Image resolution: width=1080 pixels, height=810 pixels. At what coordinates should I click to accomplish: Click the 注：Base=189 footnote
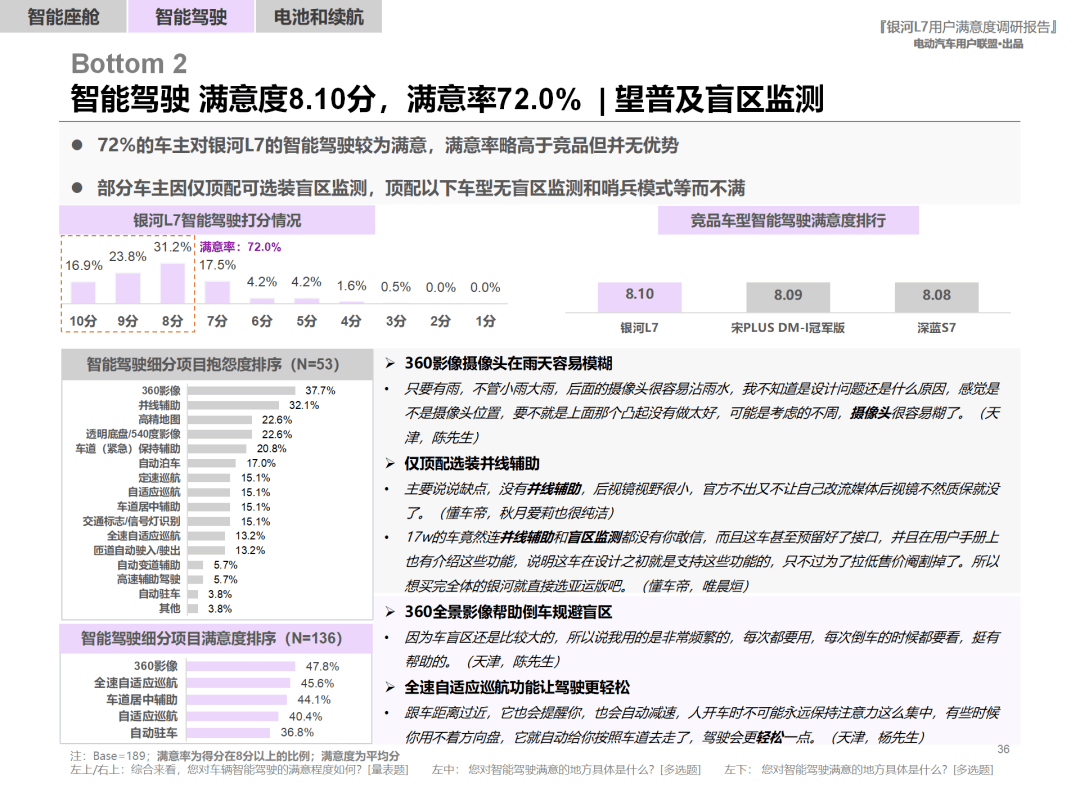(234, 756)
